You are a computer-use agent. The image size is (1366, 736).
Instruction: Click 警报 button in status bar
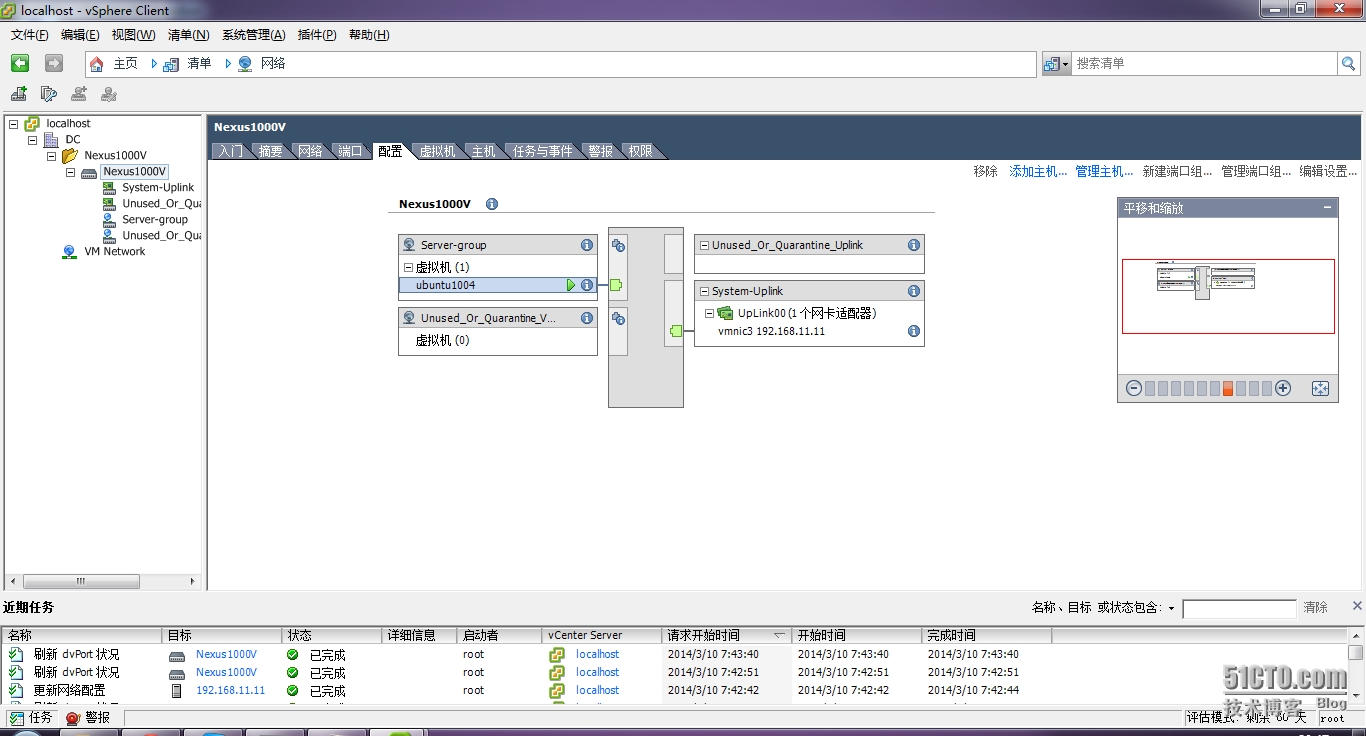pos(88,718)
